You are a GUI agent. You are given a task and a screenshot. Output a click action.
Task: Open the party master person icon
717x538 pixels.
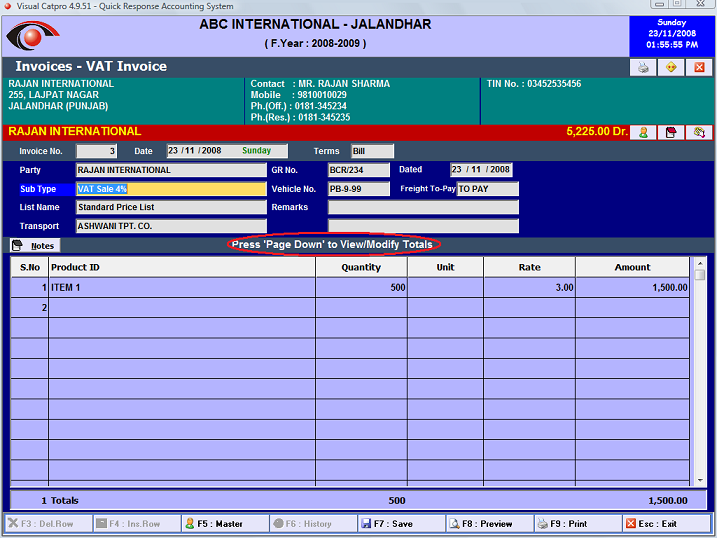click(643, 133)
